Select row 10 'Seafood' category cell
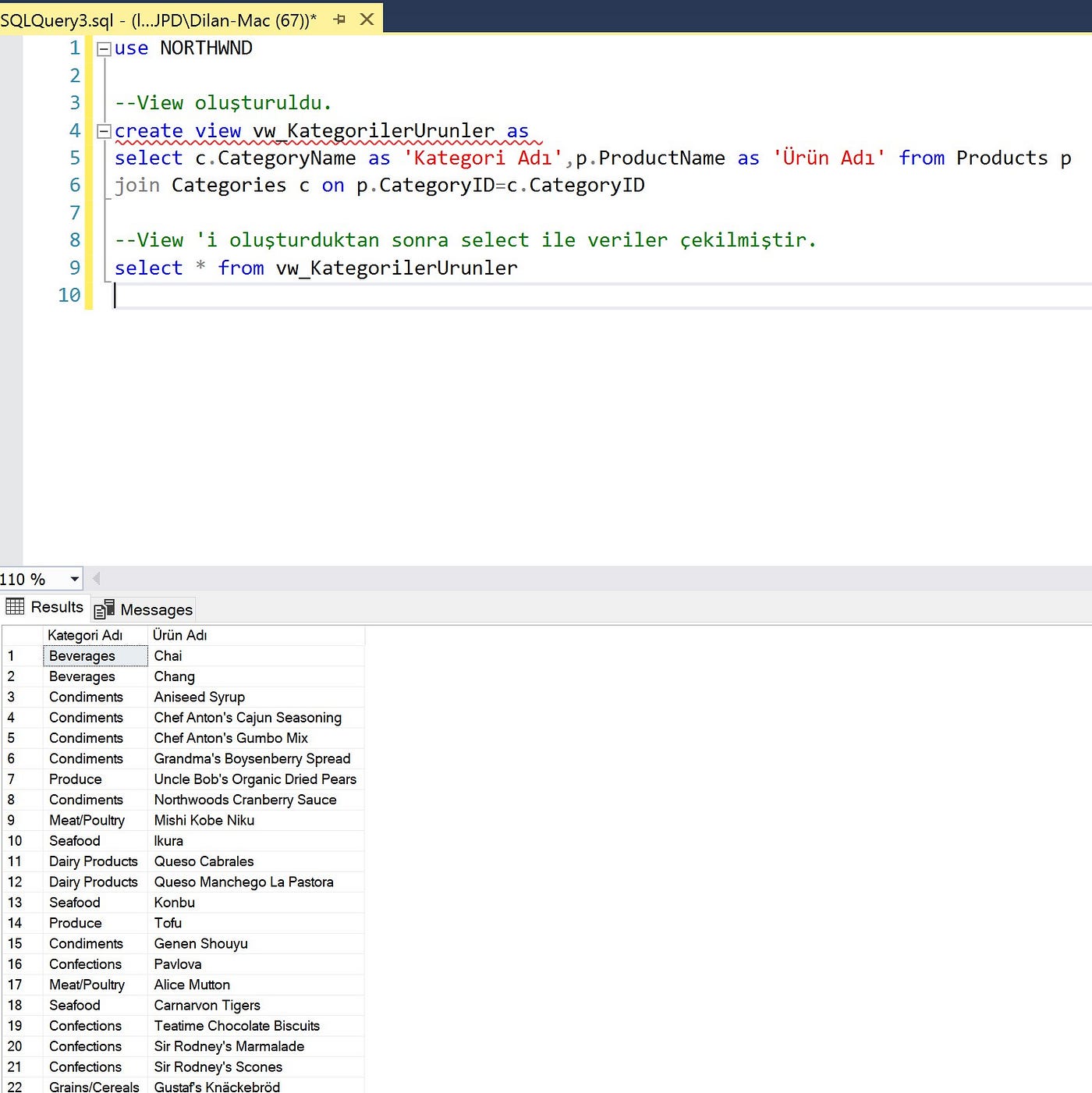Screen dimensions: 1092x1093 (95, 841)
